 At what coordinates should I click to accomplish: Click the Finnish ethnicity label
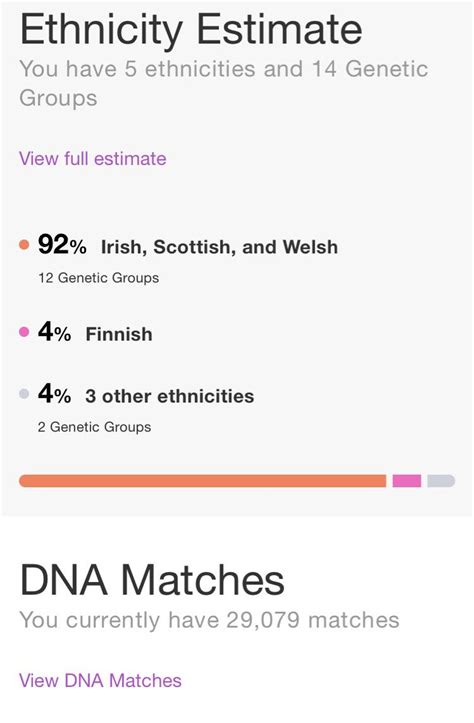coord(119,334)
